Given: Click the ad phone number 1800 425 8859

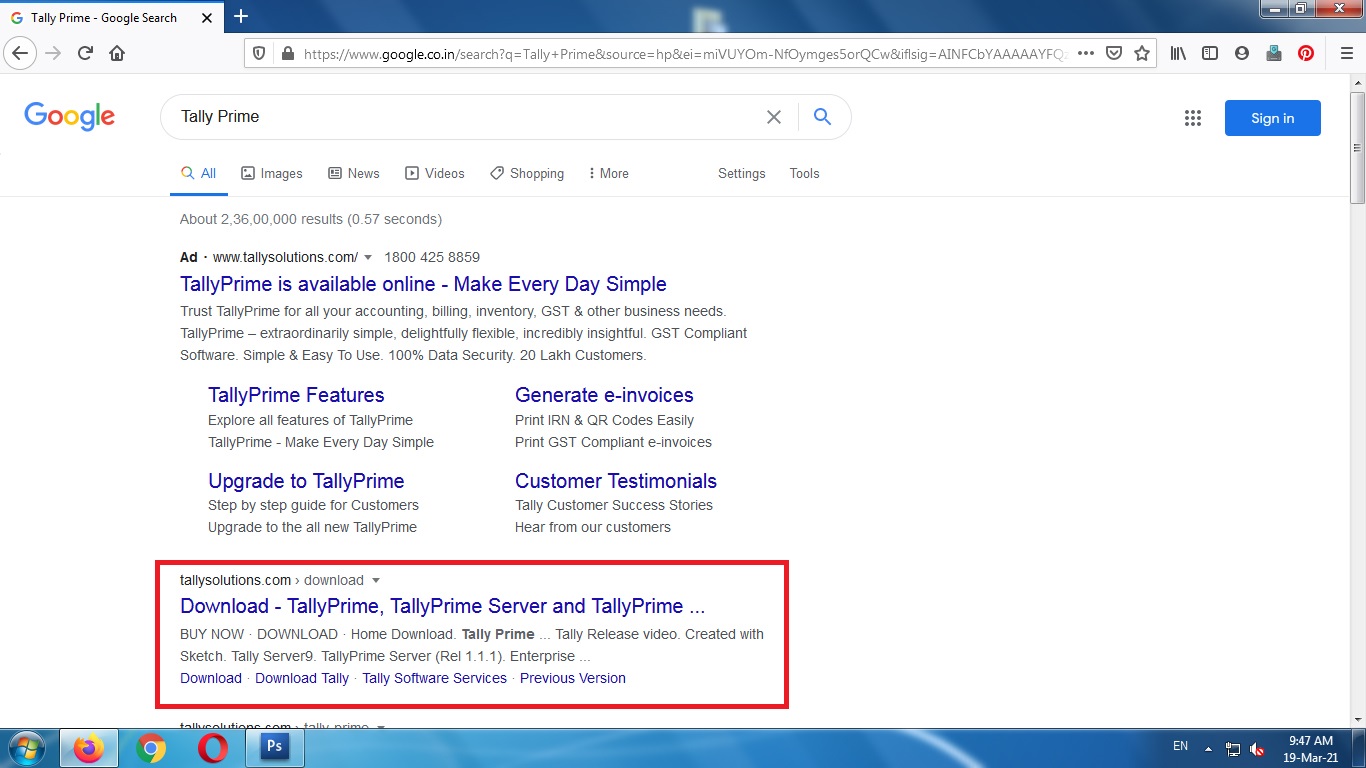Looking at the screenshot, I should (x=432, y=257).
